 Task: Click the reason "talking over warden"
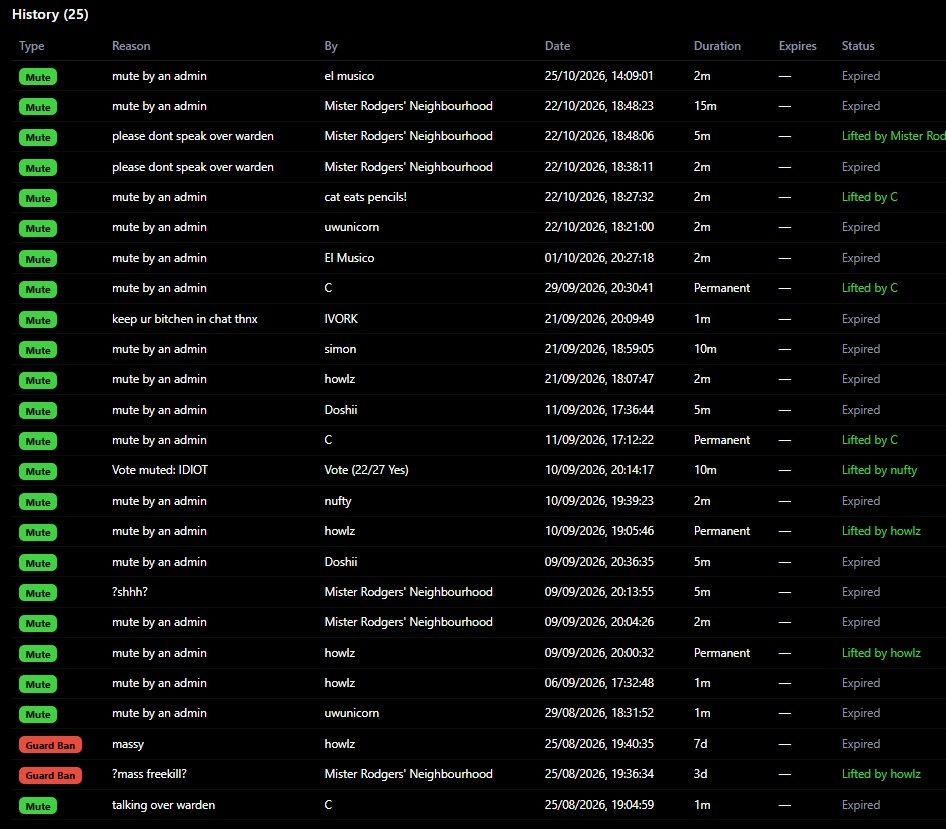click(x=163, y=805)
